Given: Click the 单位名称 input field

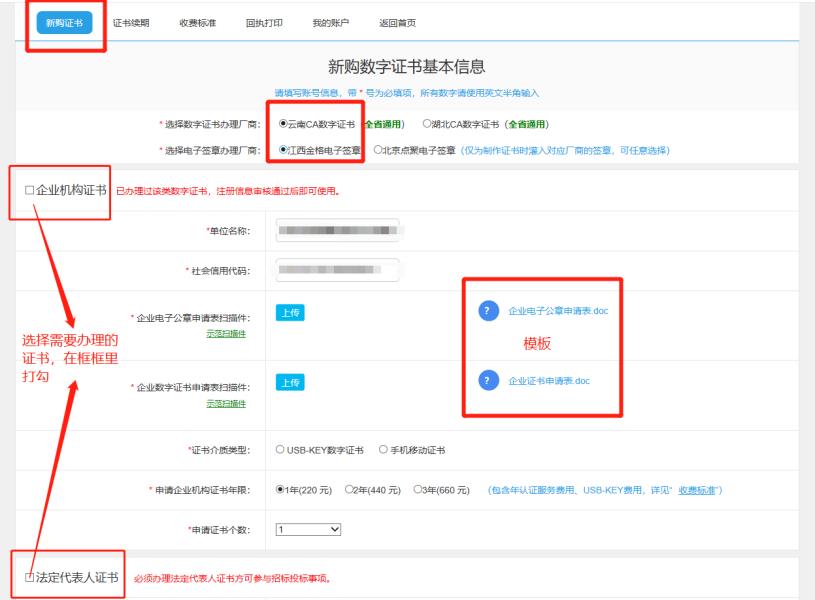Looking at the screenshot, I should [x=340, y=228].
